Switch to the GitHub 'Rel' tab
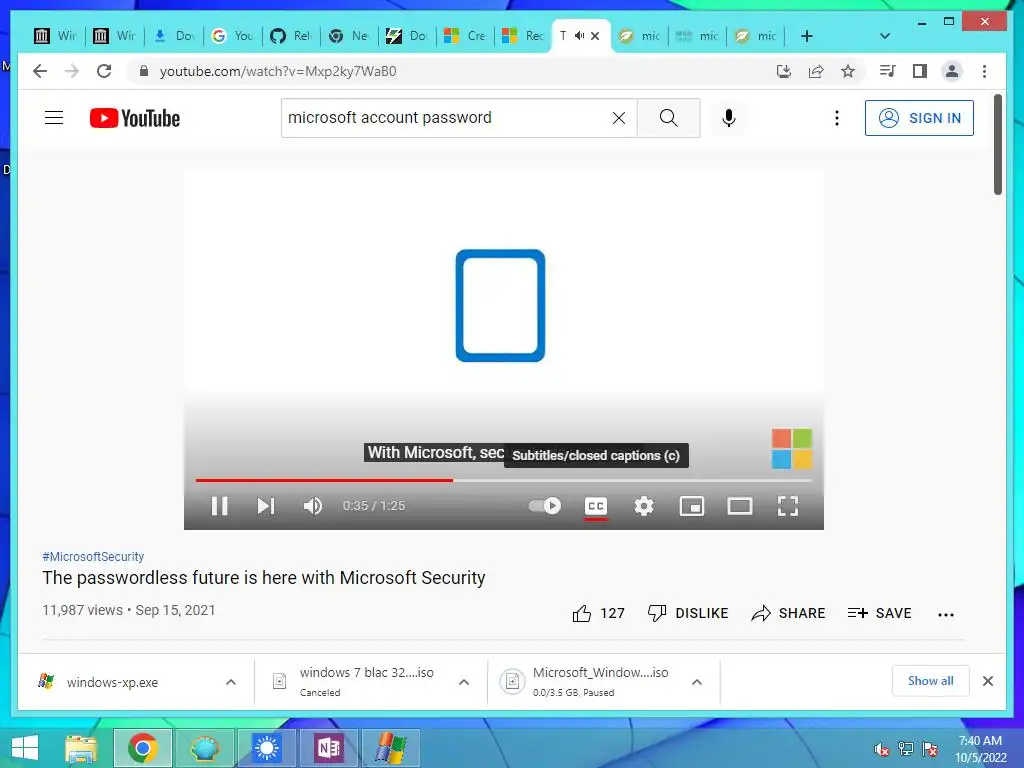The image size is (1024, 768). point(291,36)
